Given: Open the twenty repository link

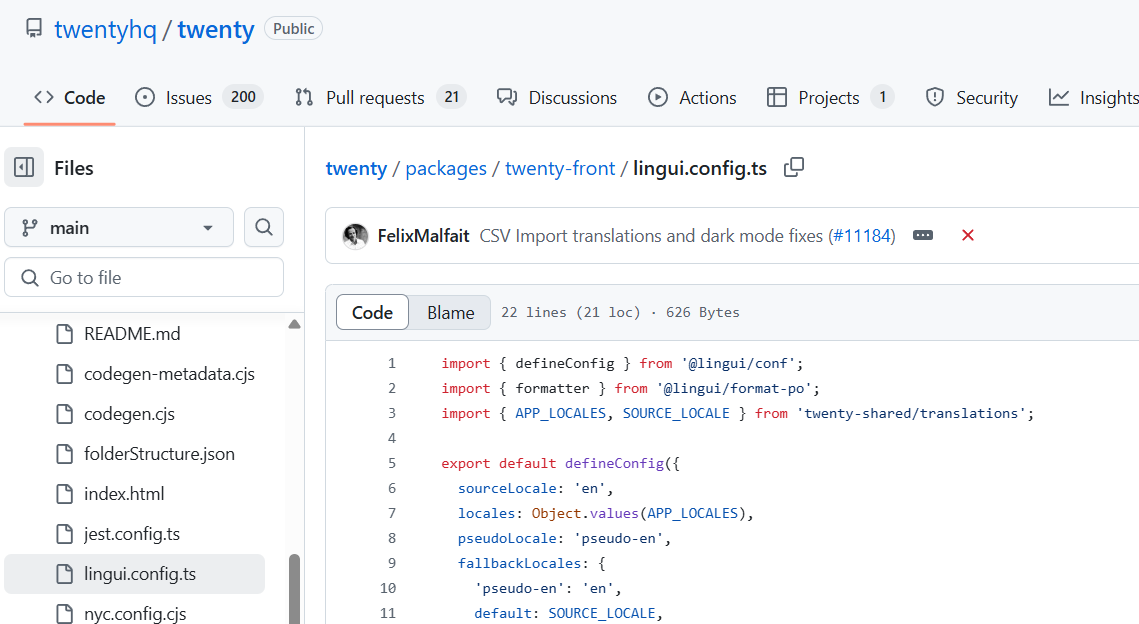Looking at the screenshot, I should (x=216, y=30).
